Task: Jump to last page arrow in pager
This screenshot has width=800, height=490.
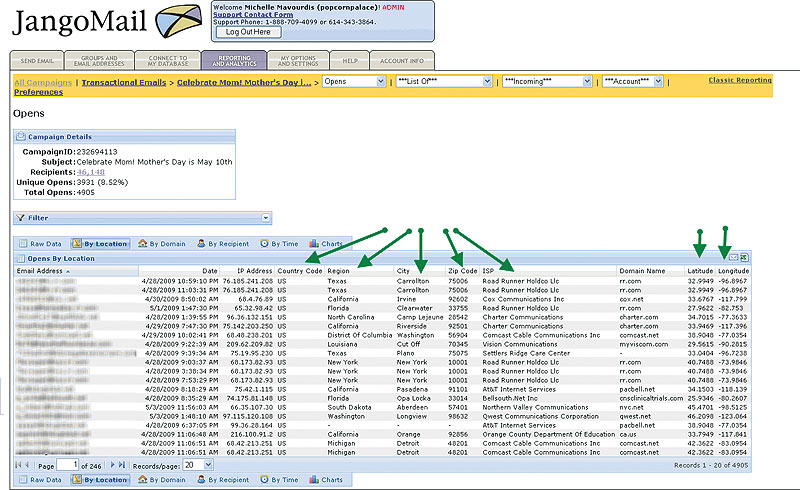Action: pyautogui.click(x=121, y=465)
